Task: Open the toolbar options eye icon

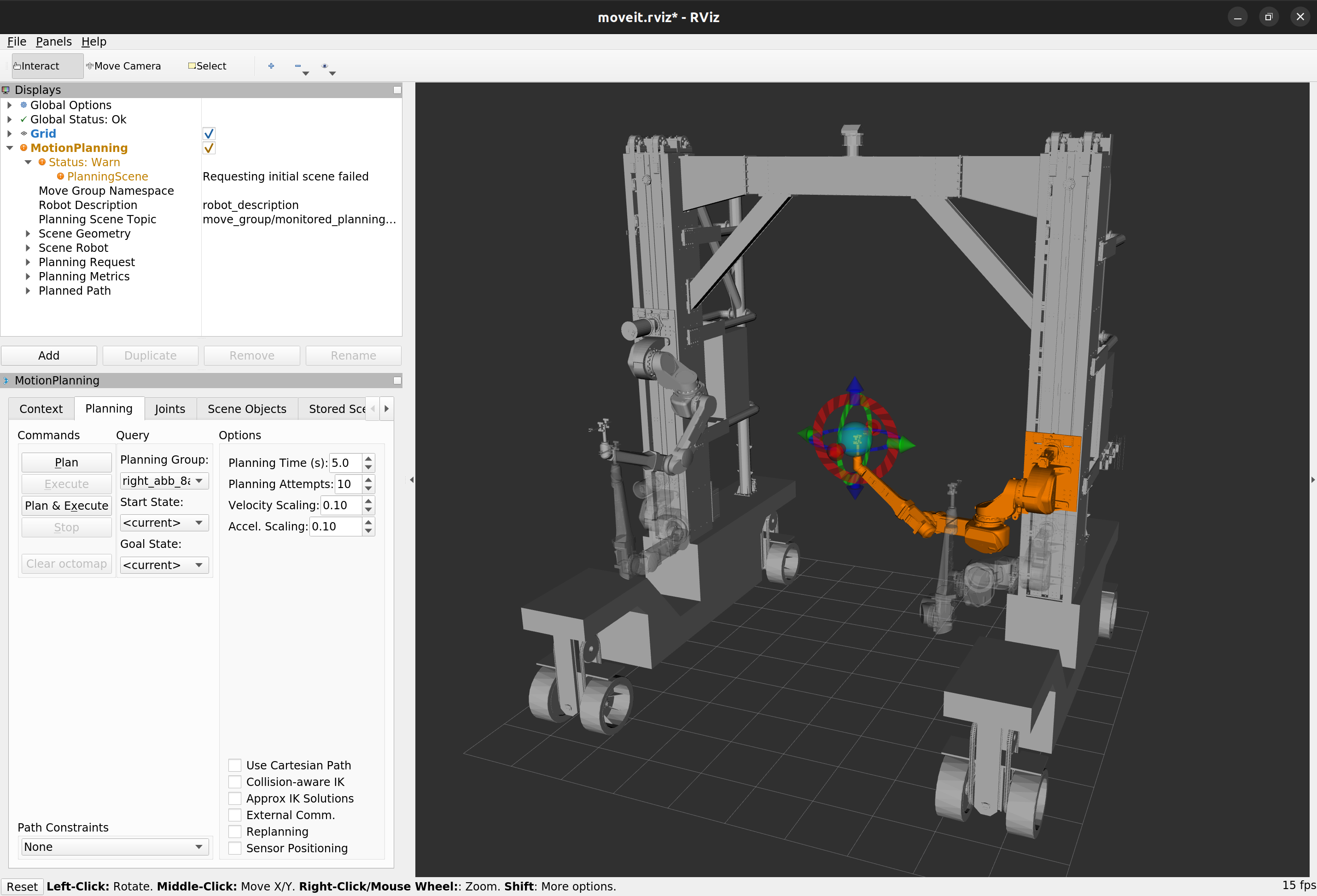Action: [325, 66]
